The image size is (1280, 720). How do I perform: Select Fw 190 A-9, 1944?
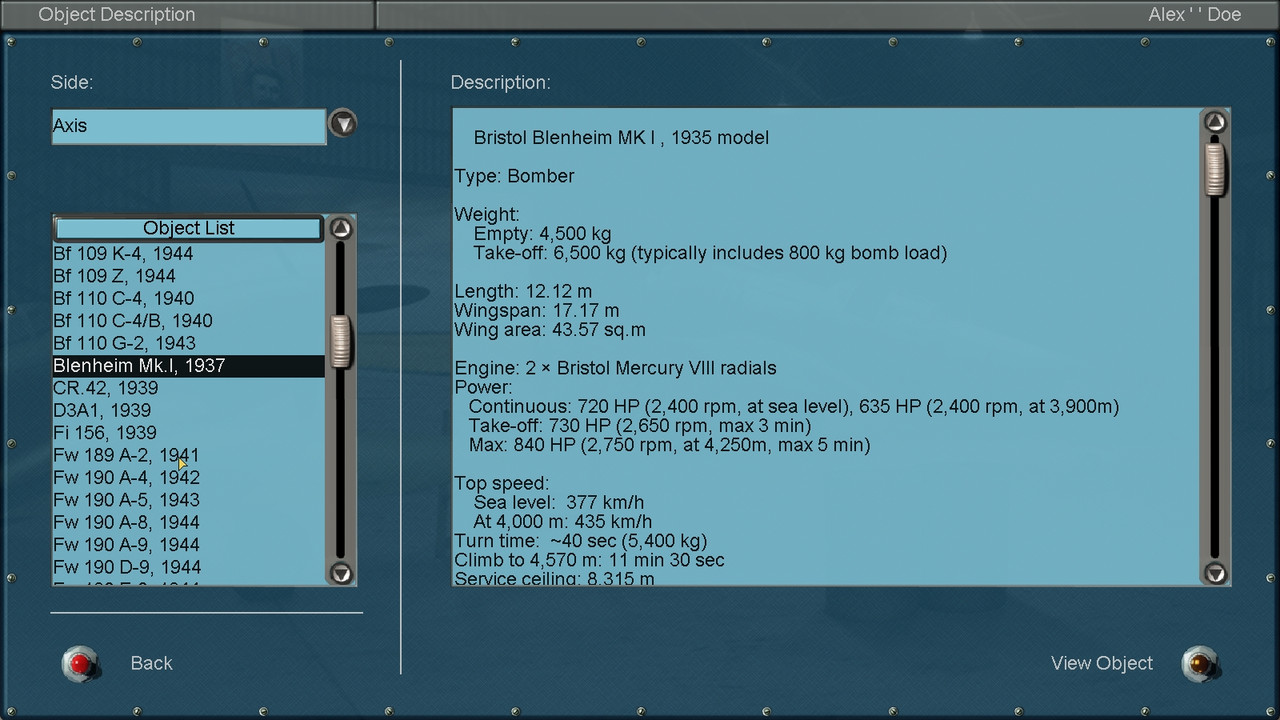pyautogui.click(x=189, y=545)
